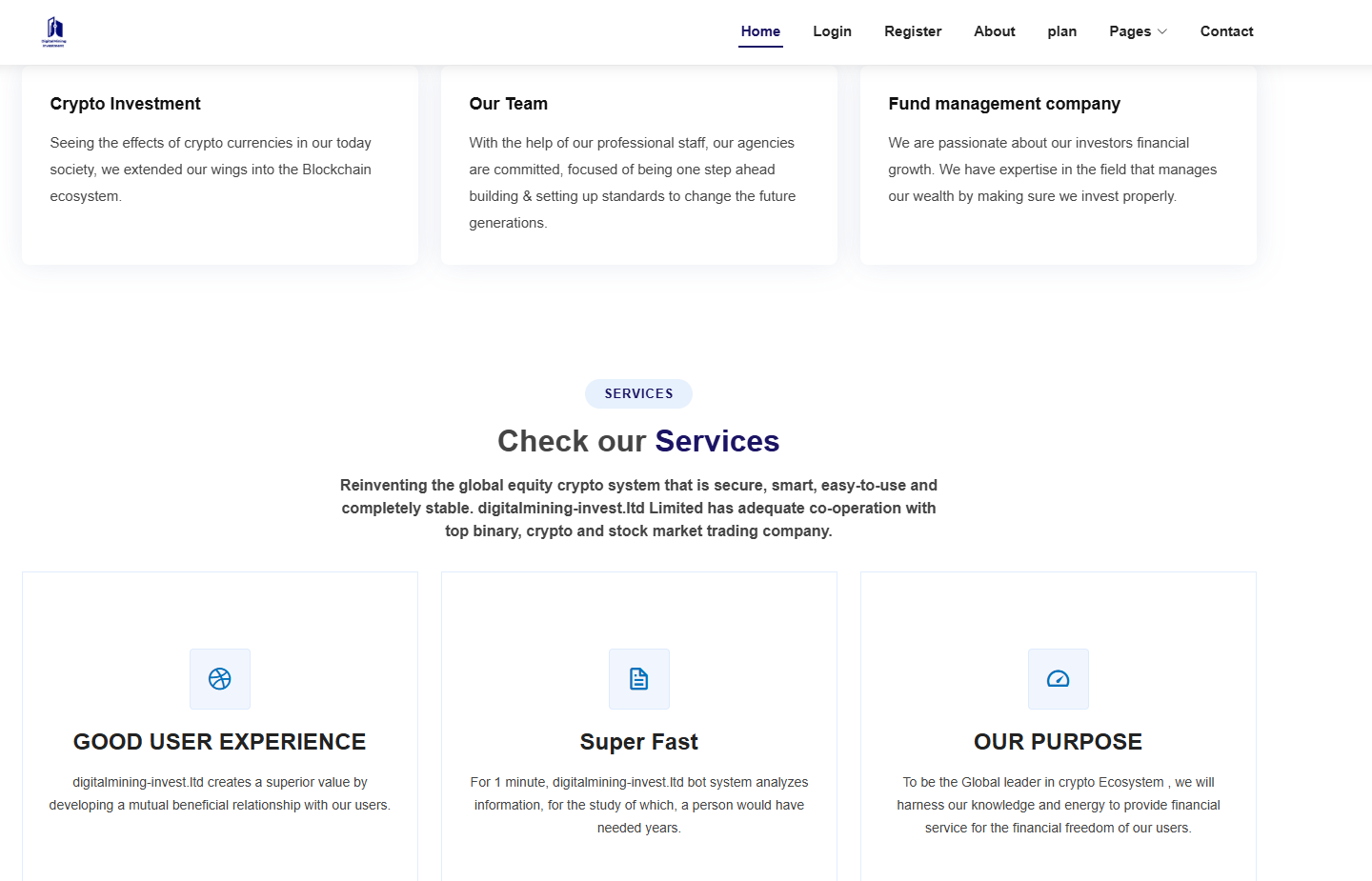The width and height of the screenshot is (1372, 881).
Task: Go to the Home nav item
Action: [x=760, y=31]
